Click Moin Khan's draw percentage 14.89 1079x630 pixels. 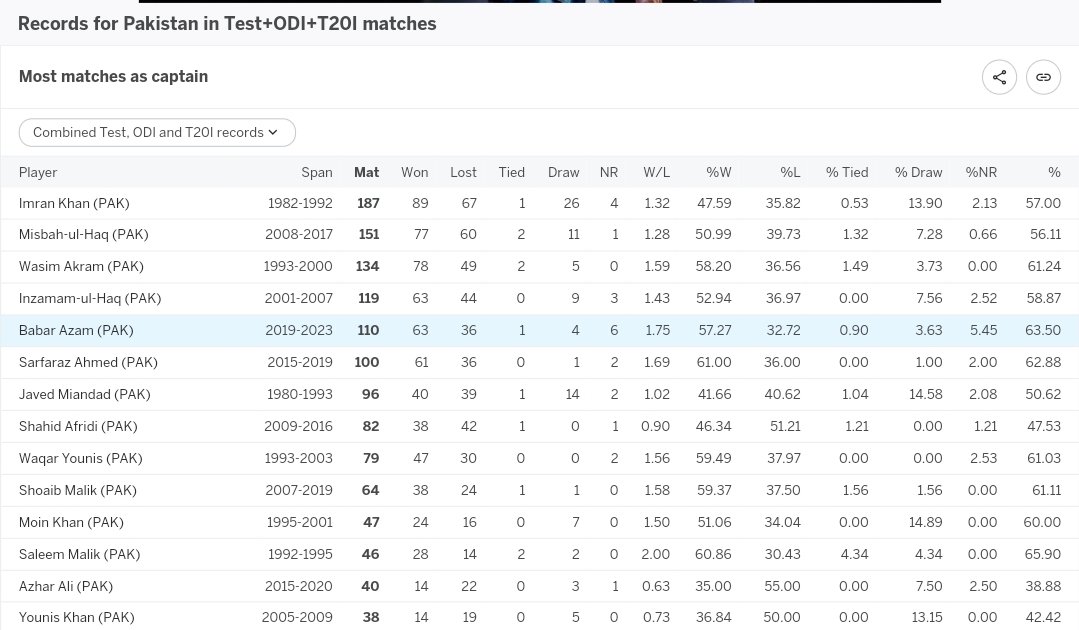926,523
